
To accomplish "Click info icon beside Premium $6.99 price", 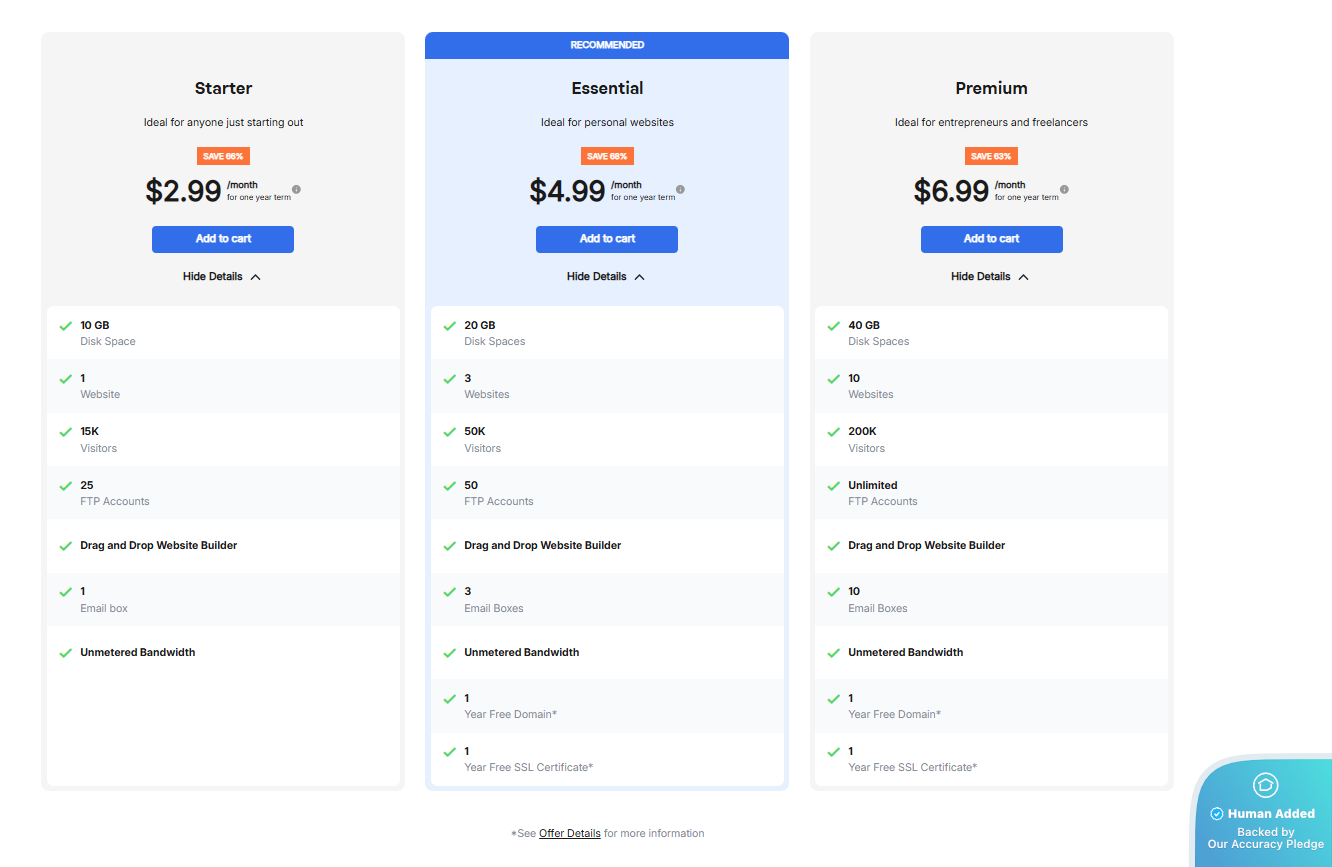I will pyautogui.click(x=1064, y=189).
